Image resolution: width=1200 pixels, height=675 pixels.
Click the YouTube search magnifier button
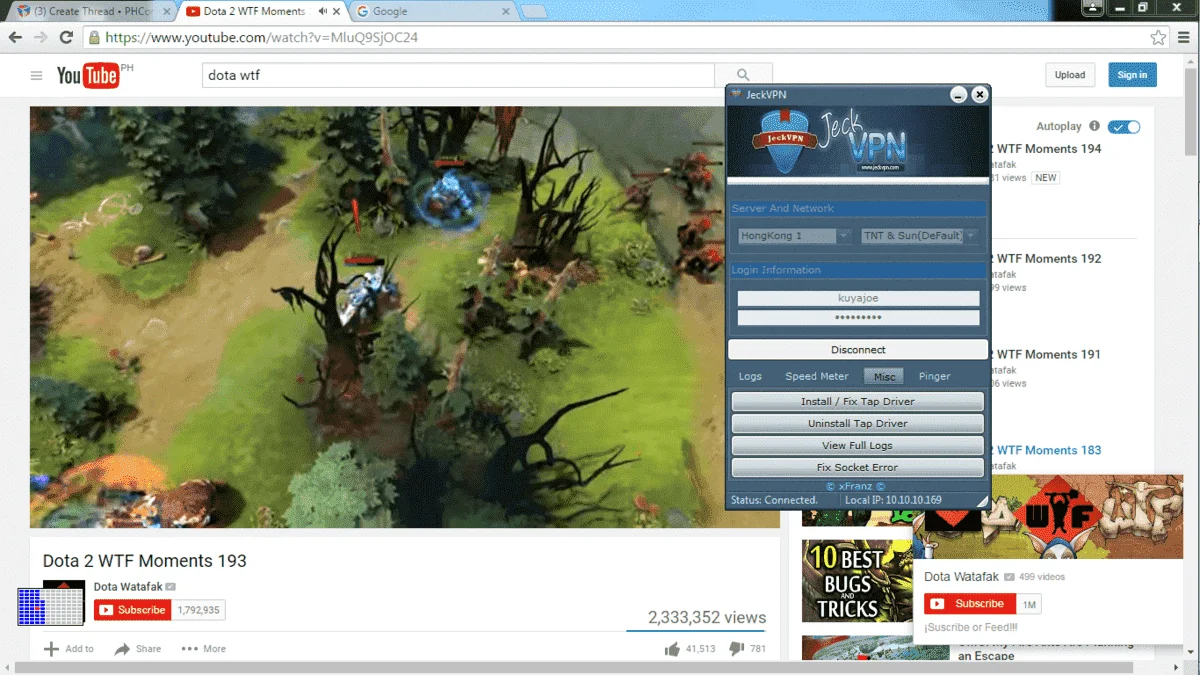tap(743, 75)
